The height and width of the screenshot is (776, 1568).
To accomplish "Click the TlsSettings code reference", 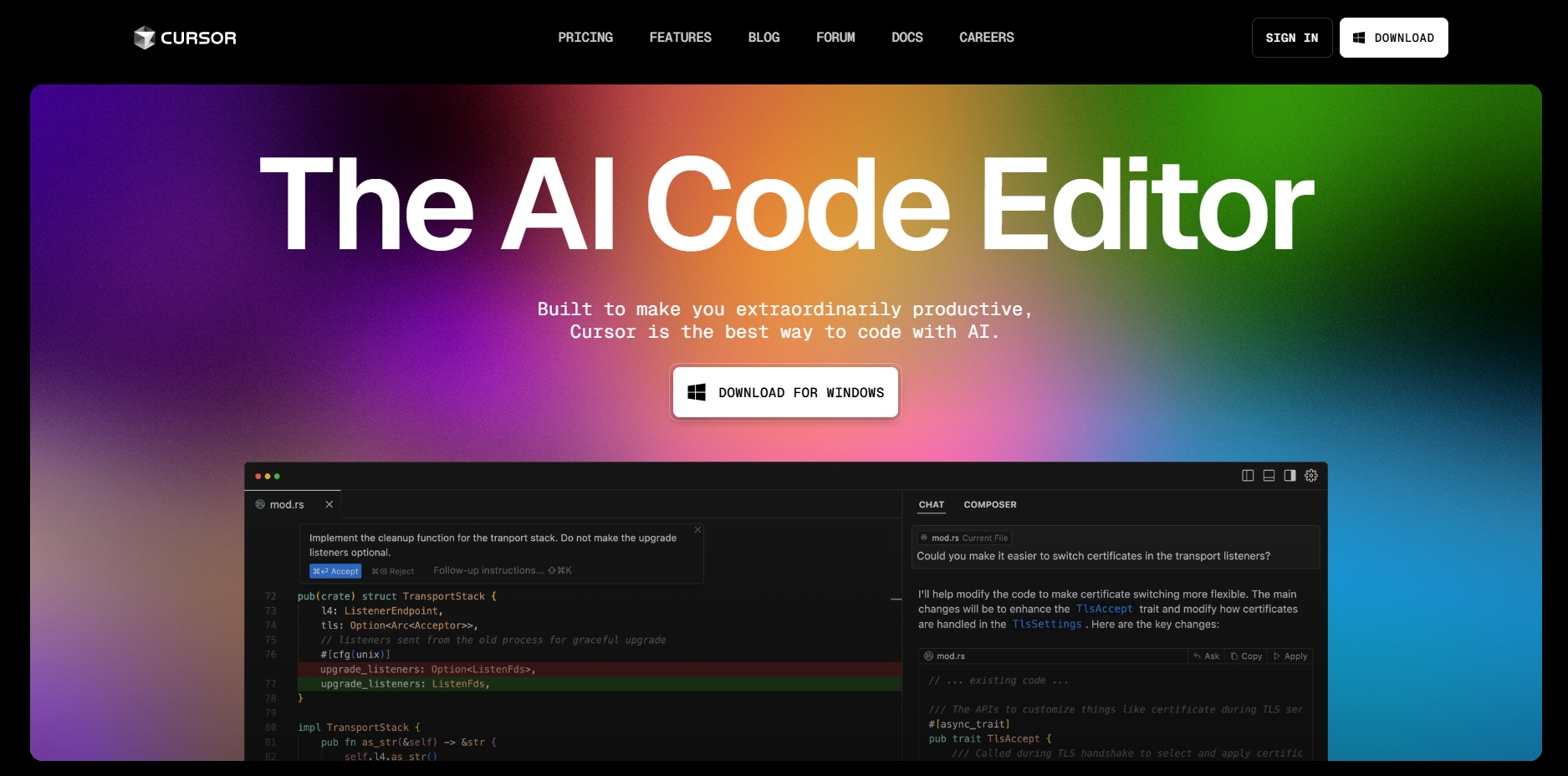I will coord(1047,624).
